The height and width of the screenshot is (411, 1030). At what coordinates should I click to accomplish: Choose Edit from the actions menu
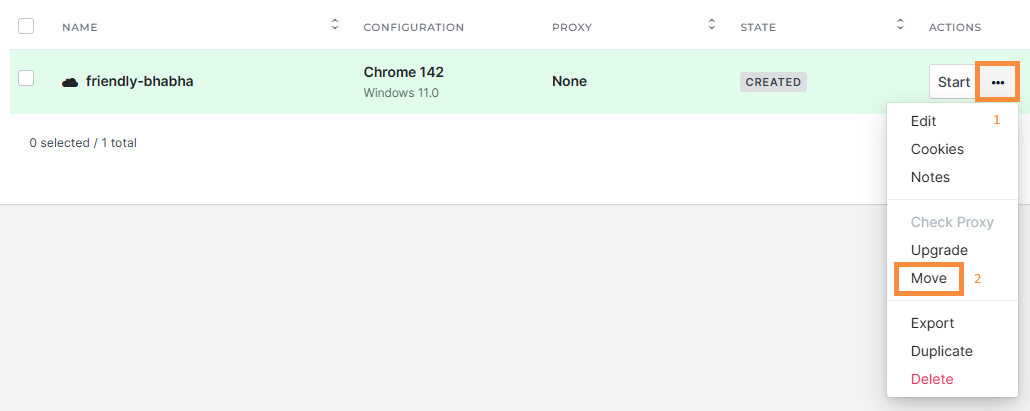click(x=923, y=121)
